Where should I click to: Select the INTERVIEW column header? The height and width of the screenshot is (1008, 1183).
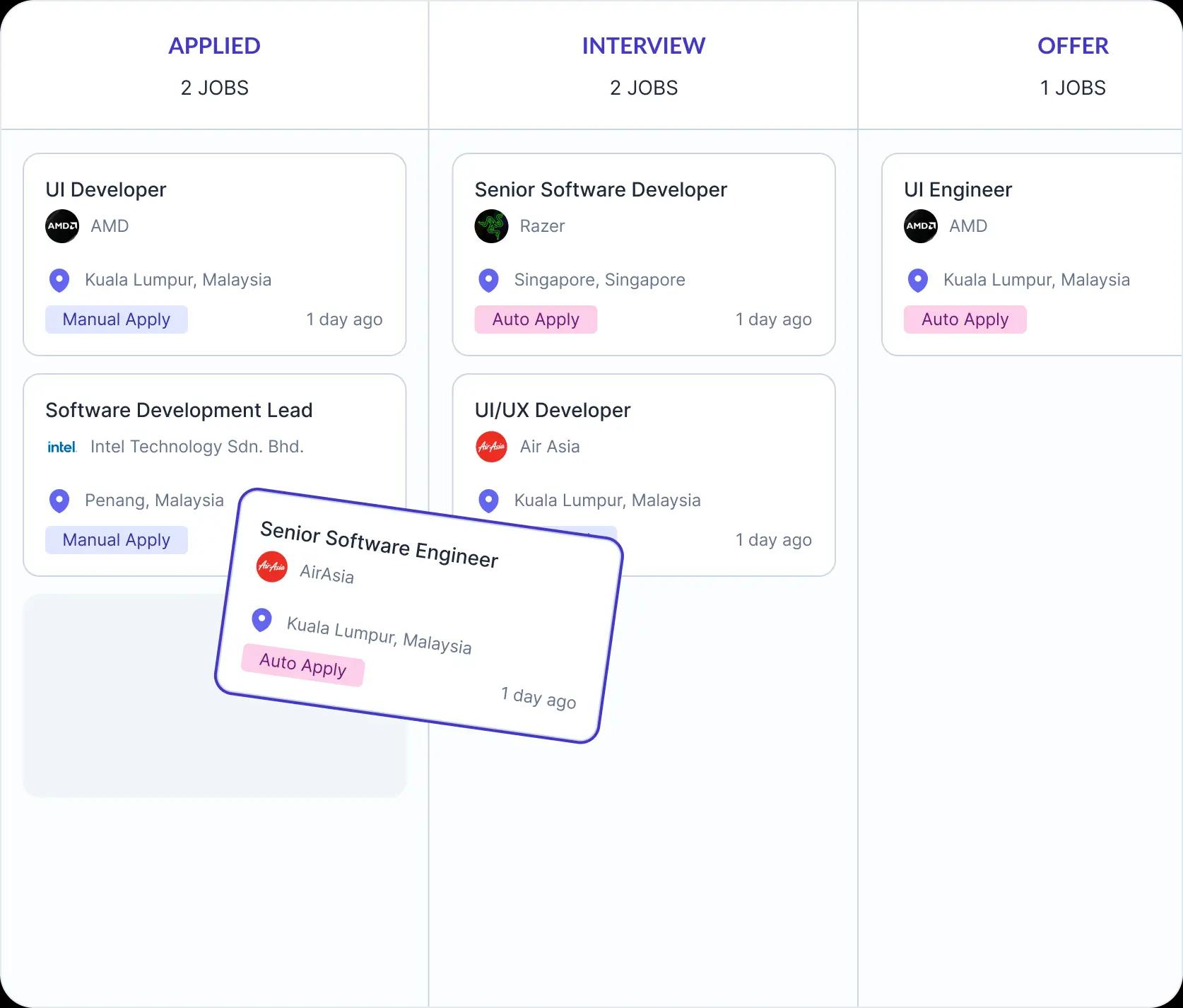(x=643, y=46)
